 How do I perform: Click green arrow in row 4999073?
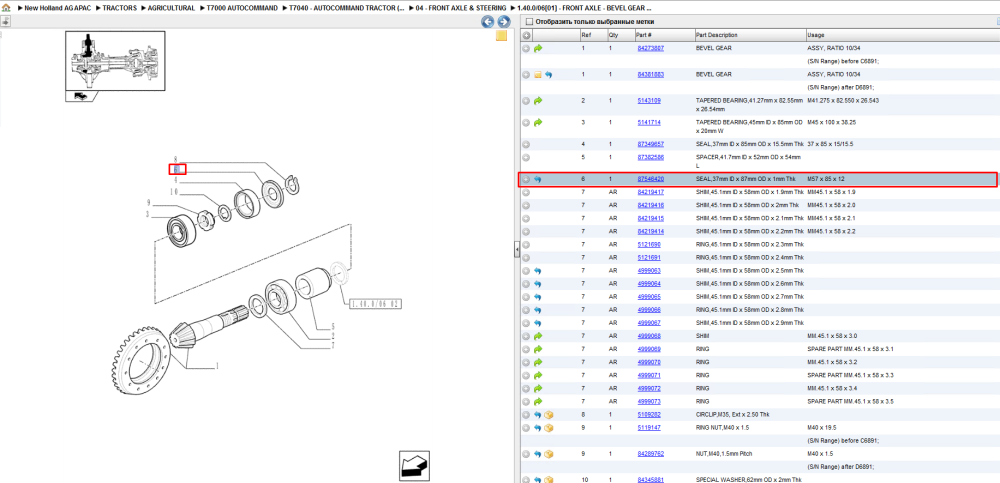(x=538, y=401)
